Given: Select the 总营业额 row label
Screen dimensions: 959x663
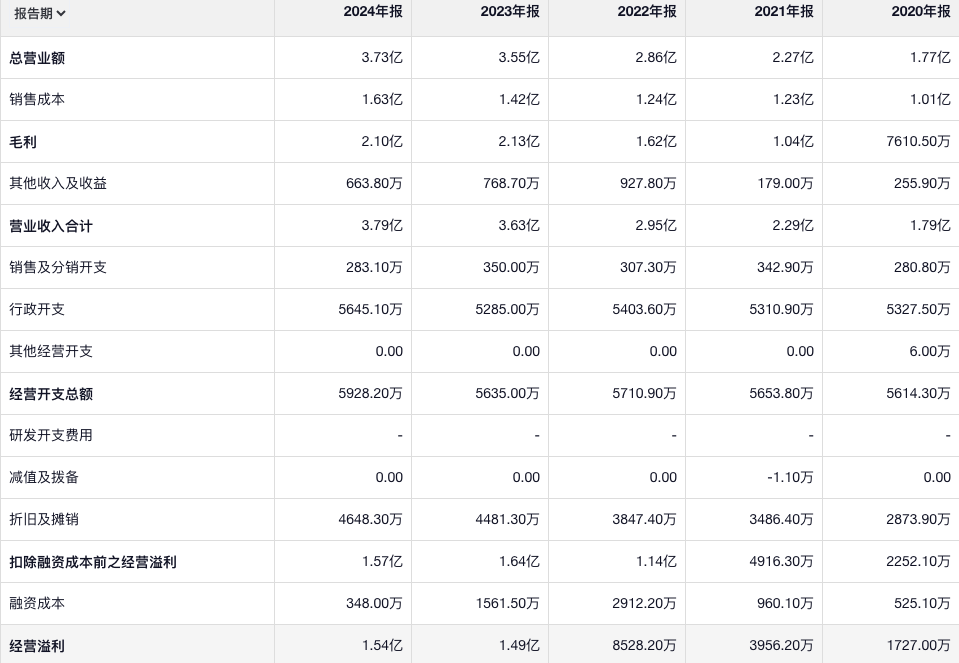Looking at the screenshot, I should point(37,58).
